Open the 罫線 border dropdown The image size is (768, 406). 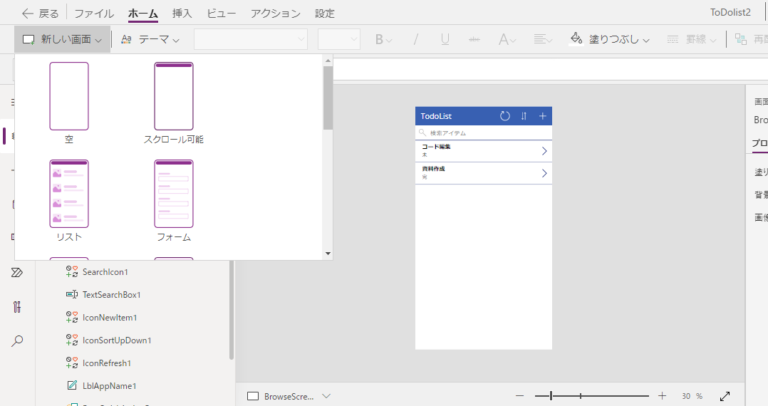click(692, 40)
